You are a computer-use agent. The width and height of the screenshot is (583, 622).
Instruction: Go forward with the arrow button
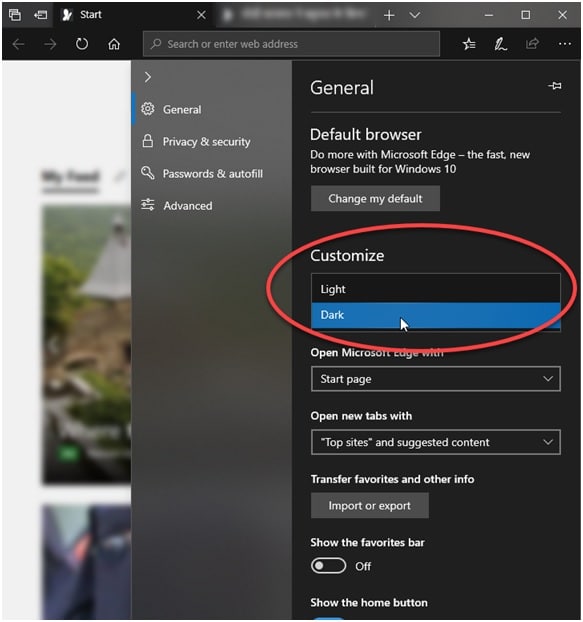coord(50,44)
